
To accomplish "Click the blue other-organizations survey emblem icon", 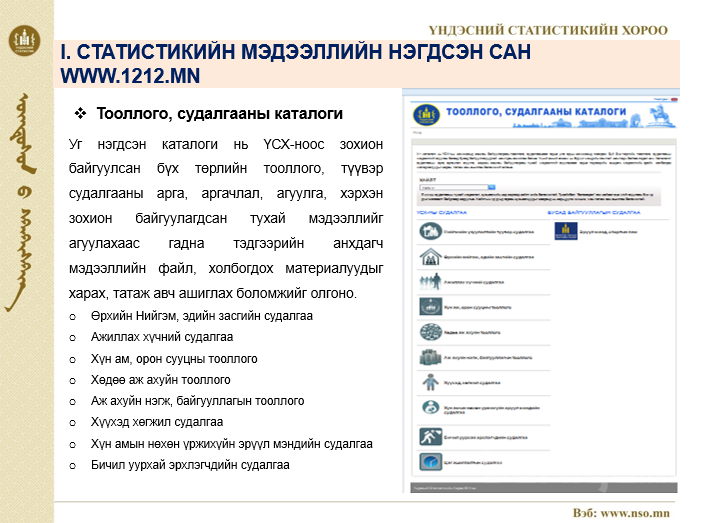I will pyautogui.click(x=564, y=232).
